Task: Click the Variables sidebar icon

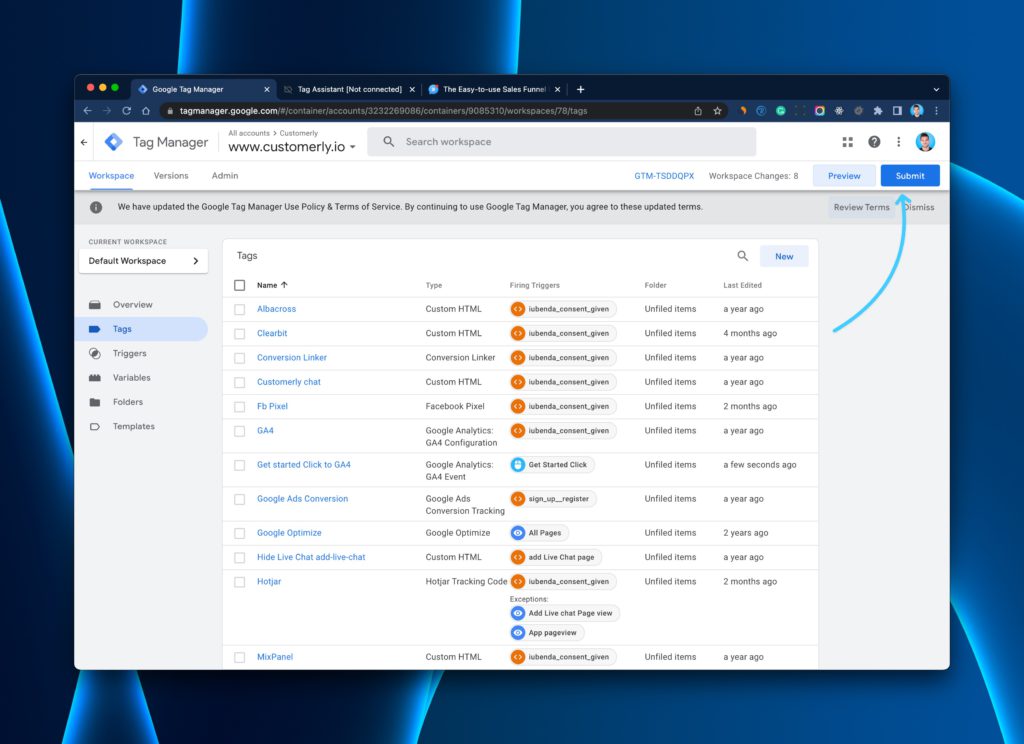Action: [x=95, y=378]
